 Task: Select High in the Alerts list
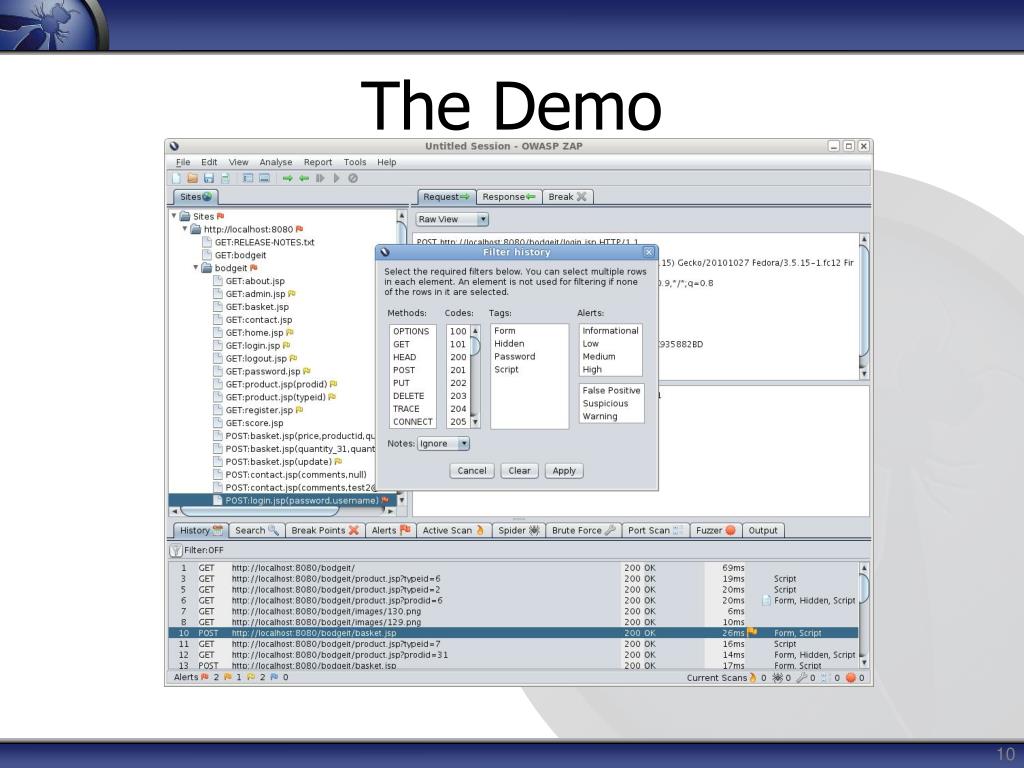[x=611, y=370]
